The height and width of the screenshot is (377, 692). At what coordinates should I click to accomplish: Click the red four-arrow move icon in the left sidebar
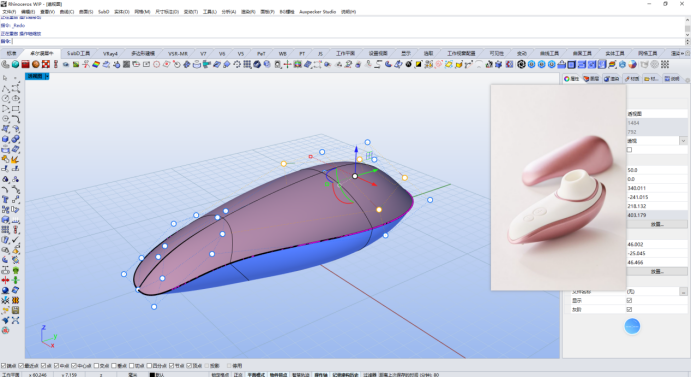coord(5,280)
